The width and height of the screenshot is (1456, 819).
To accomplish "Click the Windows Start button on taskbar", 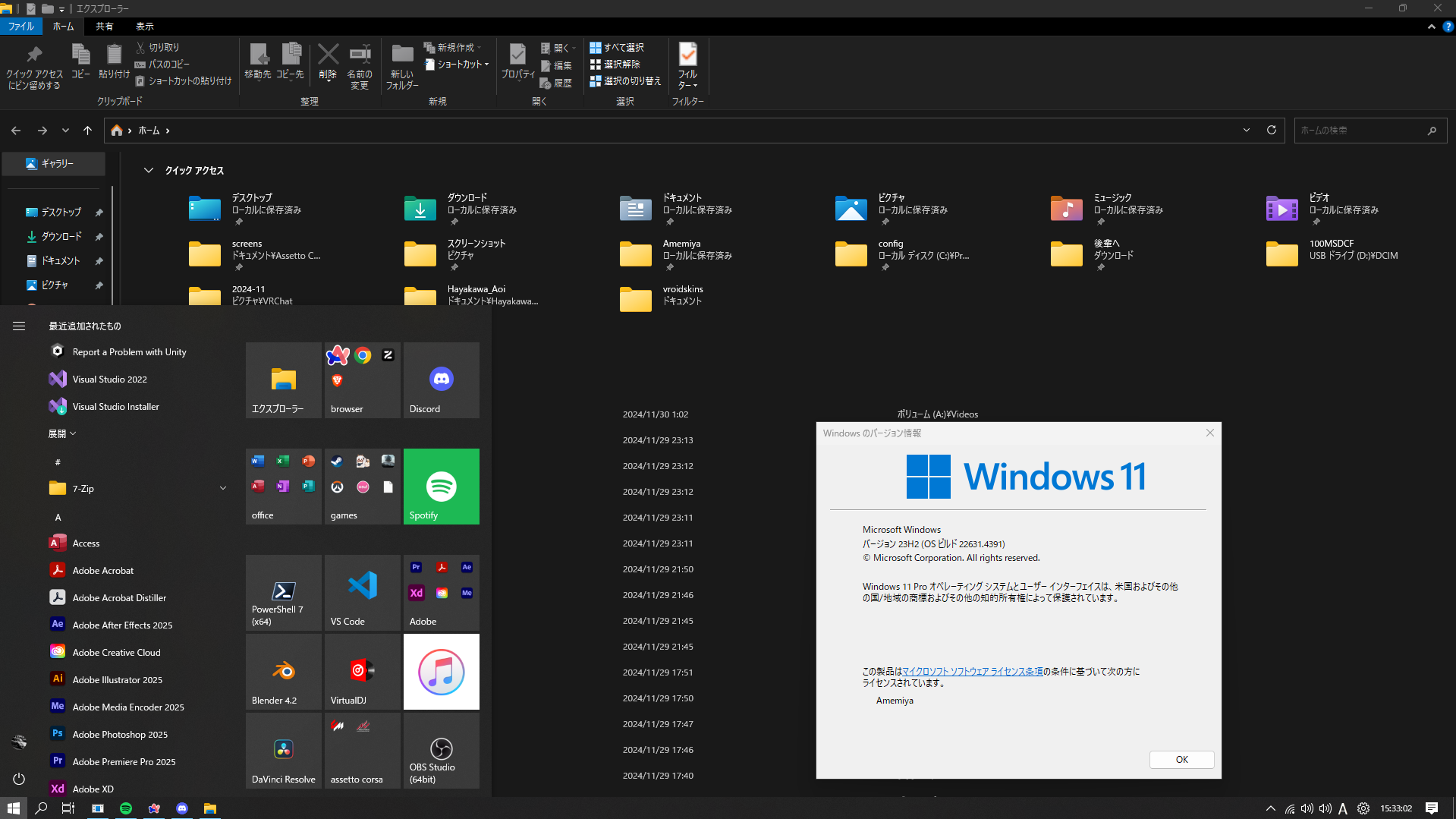I will pyautogui.click(x=14, y=808).
